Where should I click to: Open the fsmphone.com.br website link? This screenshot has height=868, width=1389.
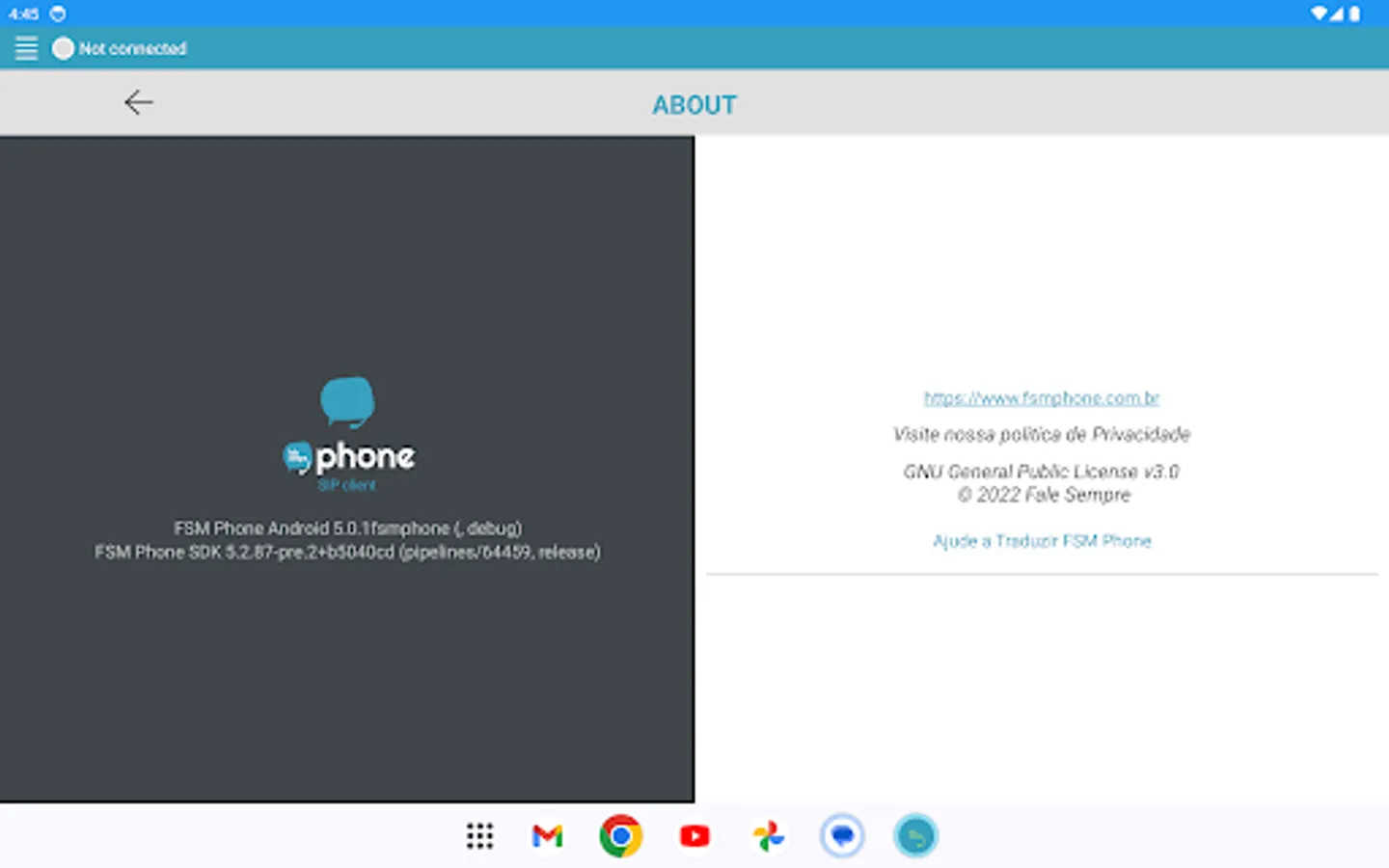tap(1042, 398)
